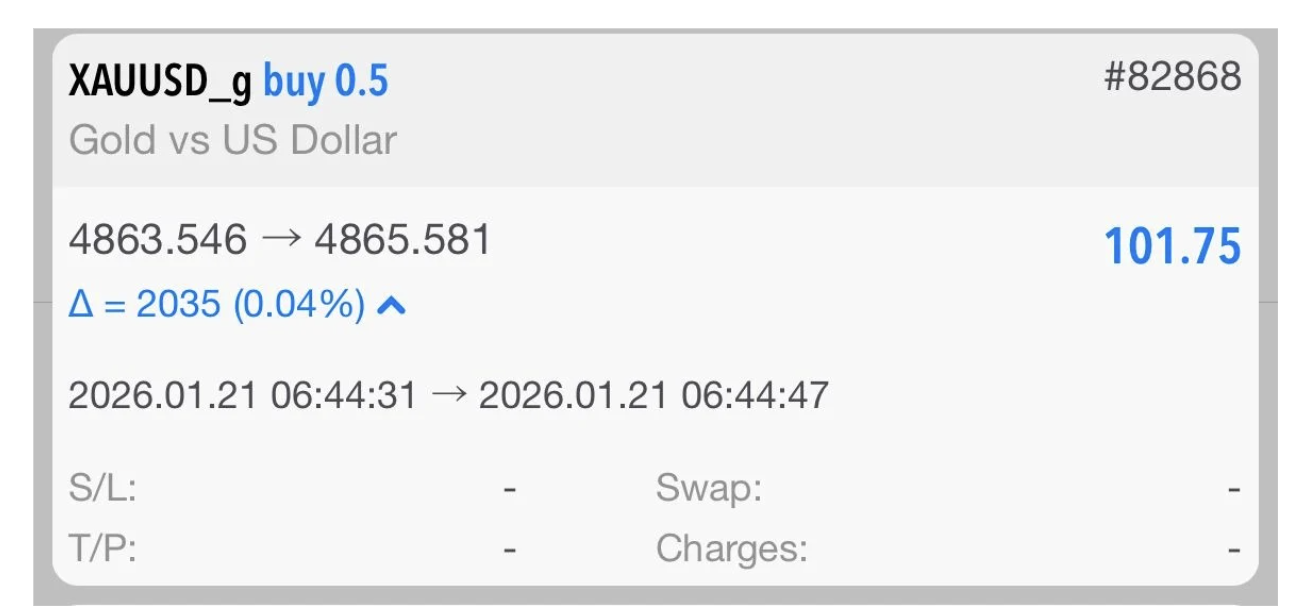The image size is (1292, 616).
Task: Tap the close time 2026.01.21 06:44:47
Action: (x=653, y=395)
